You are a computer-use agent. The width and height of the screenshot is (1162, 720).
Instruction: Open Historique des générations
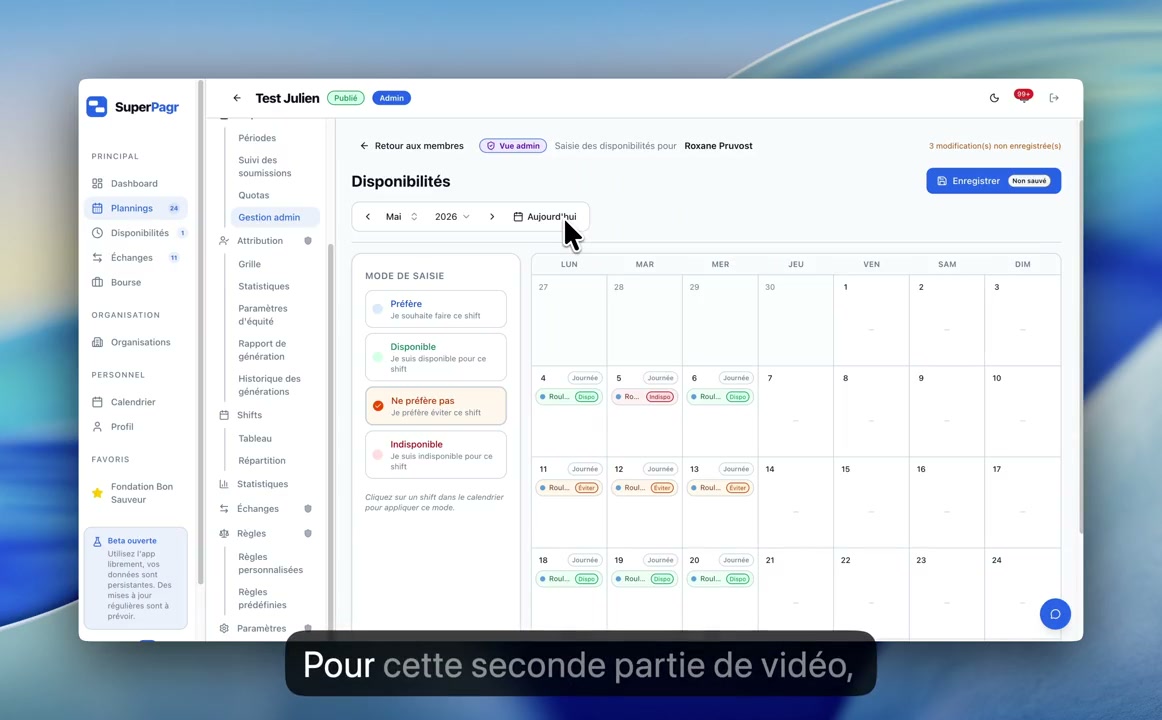pyautogui.click(x=269, y=385)
